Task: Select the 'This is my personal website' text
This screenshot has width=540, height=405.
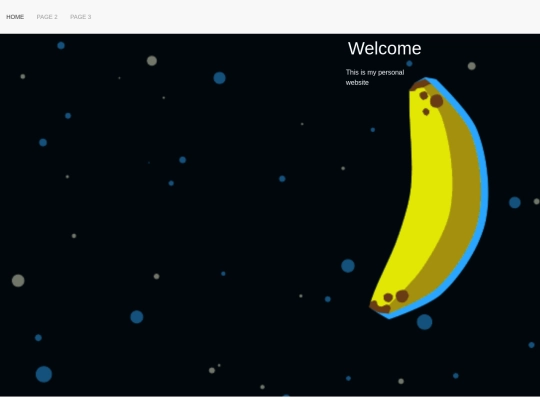Action: 375,77
